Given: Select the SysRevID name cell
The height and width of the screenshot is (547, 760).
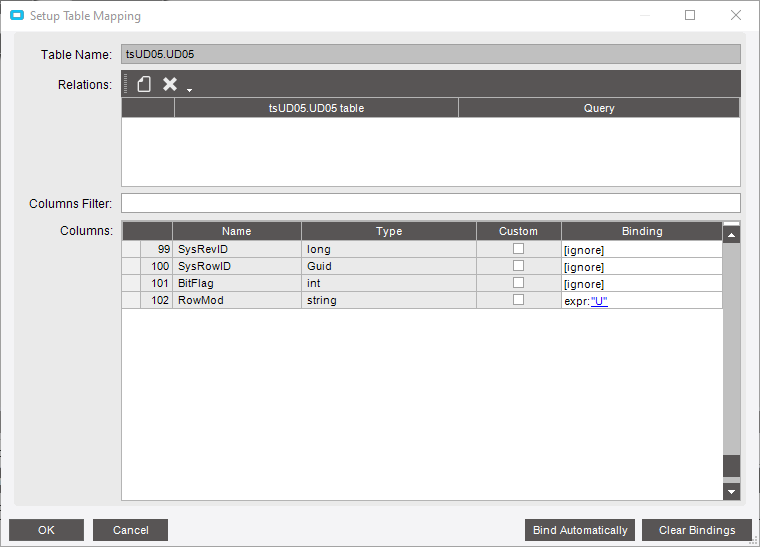Looking at the screenshot, I should point(237,249).
